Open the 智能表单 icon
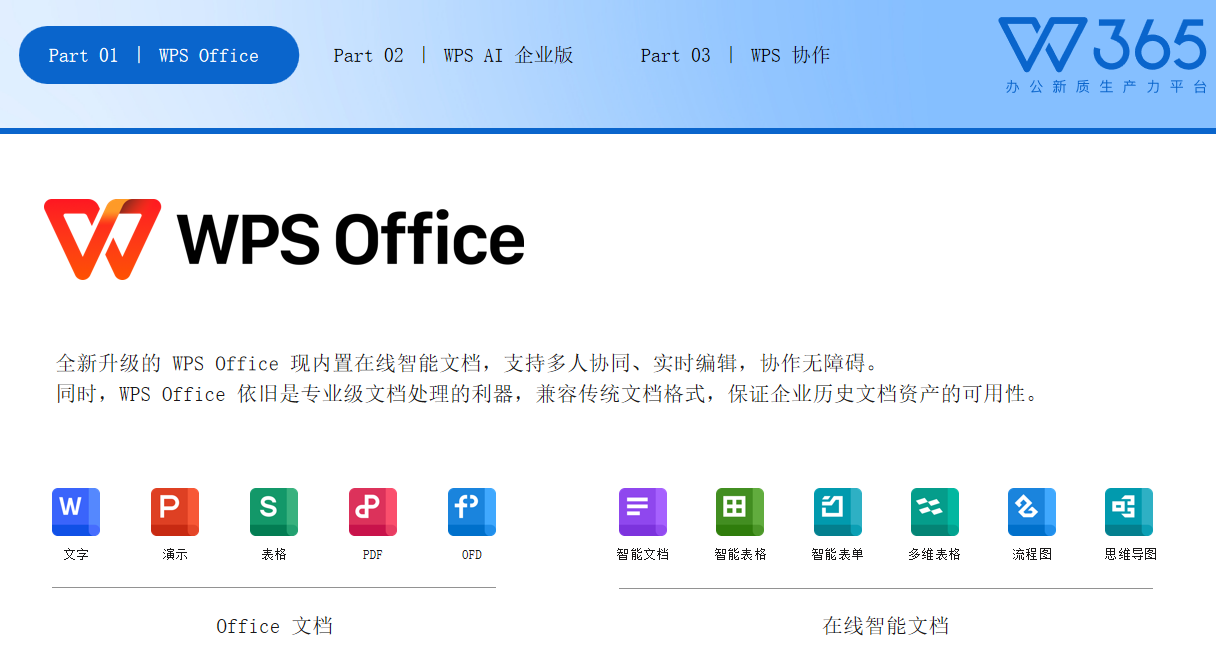Viewport: 1216px width, 649px height. point(838,512)
